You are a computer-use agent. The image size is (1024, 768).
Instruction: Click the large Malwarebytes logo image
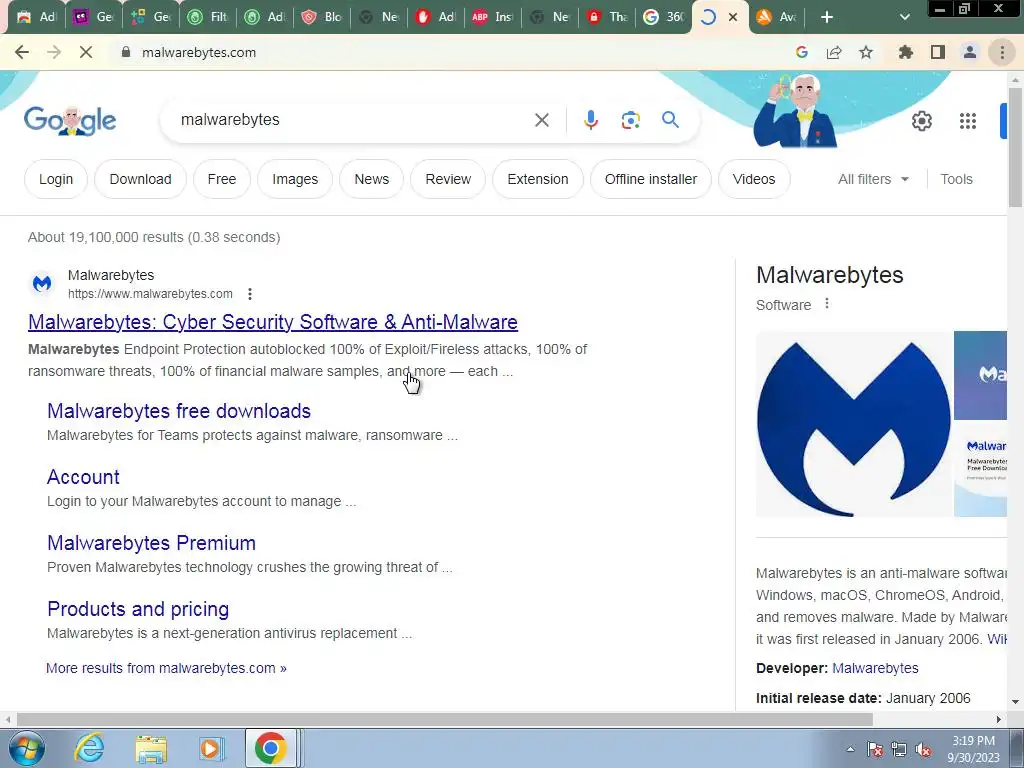(x=854, y=424)
